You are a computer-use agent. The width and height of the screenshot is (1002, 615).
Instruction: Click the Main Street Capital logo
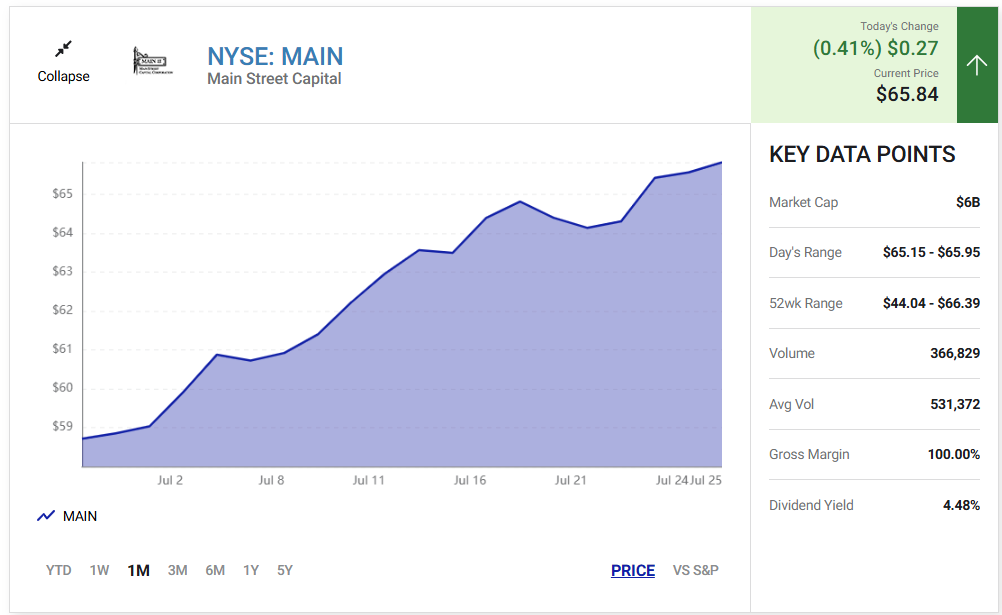pos(153,61)
